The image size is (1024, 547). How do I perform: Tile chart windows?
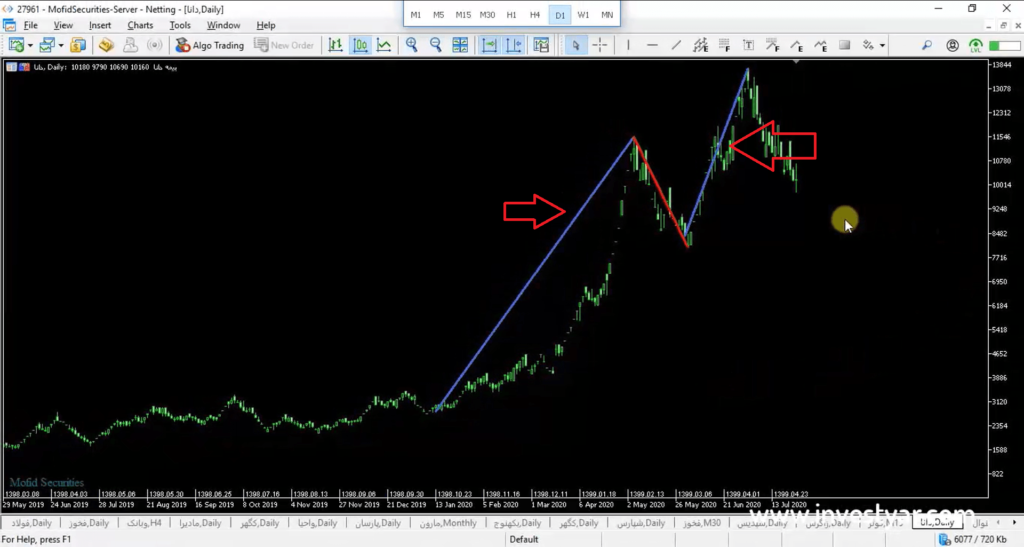pyautogui.click(x=460, y=45)
